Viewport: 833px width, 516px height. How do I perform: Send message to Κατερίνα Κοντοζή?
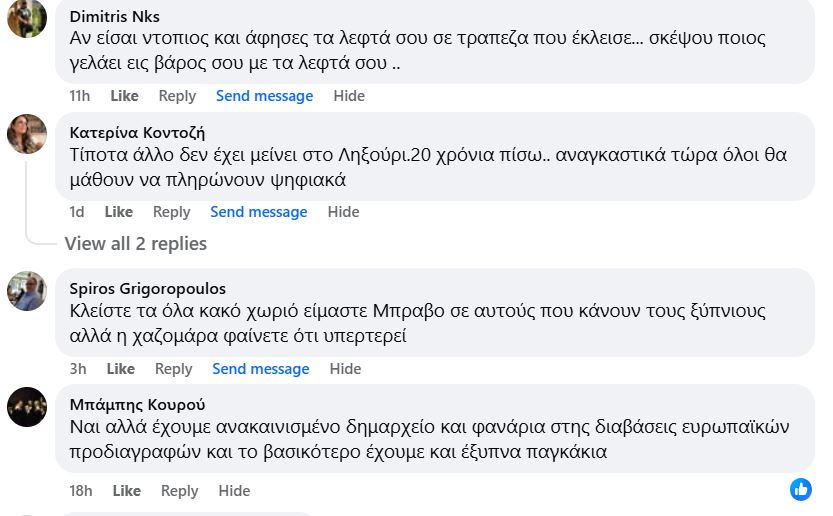pos(258,212)
